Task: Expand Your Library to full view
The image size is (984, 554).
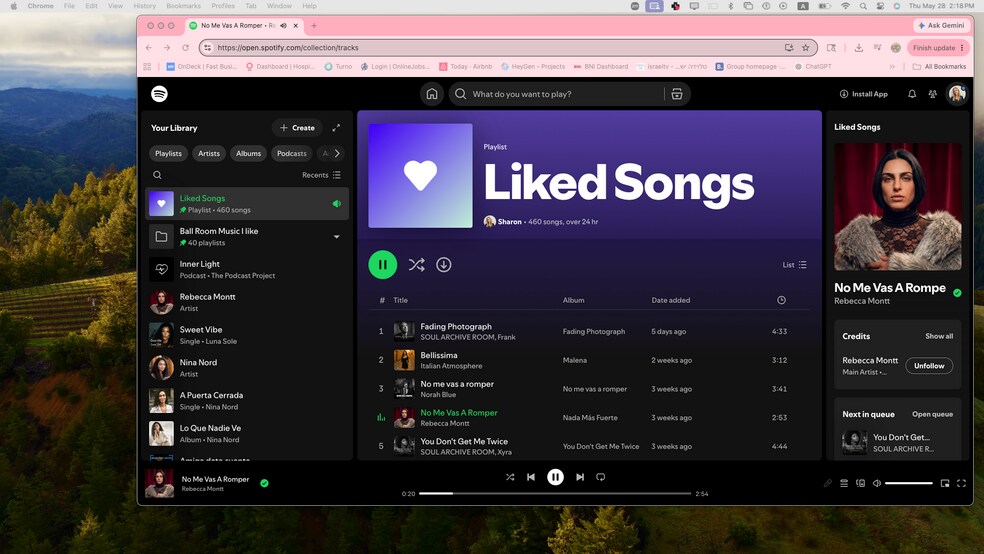Action: 336,128
